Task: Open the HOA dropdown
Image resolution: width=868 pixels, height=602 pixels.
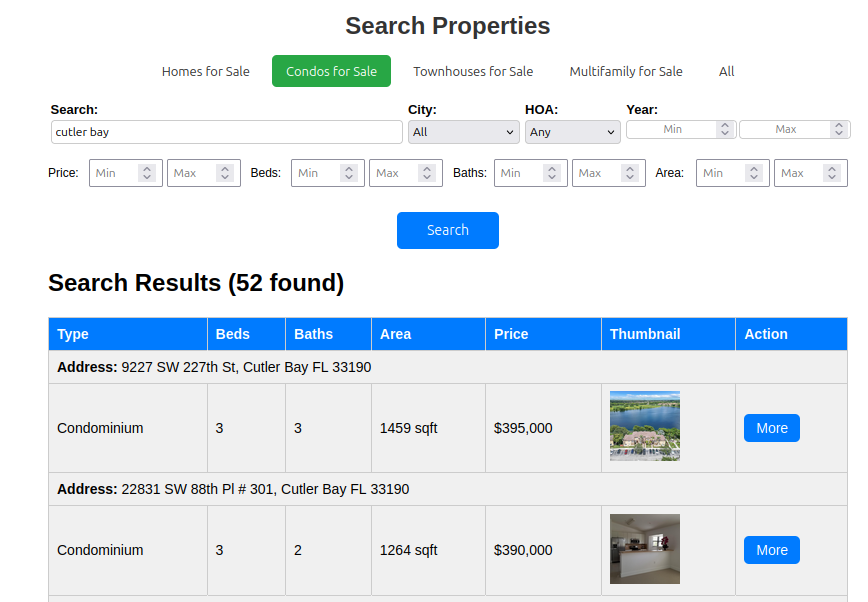Action: click(572, 131)
